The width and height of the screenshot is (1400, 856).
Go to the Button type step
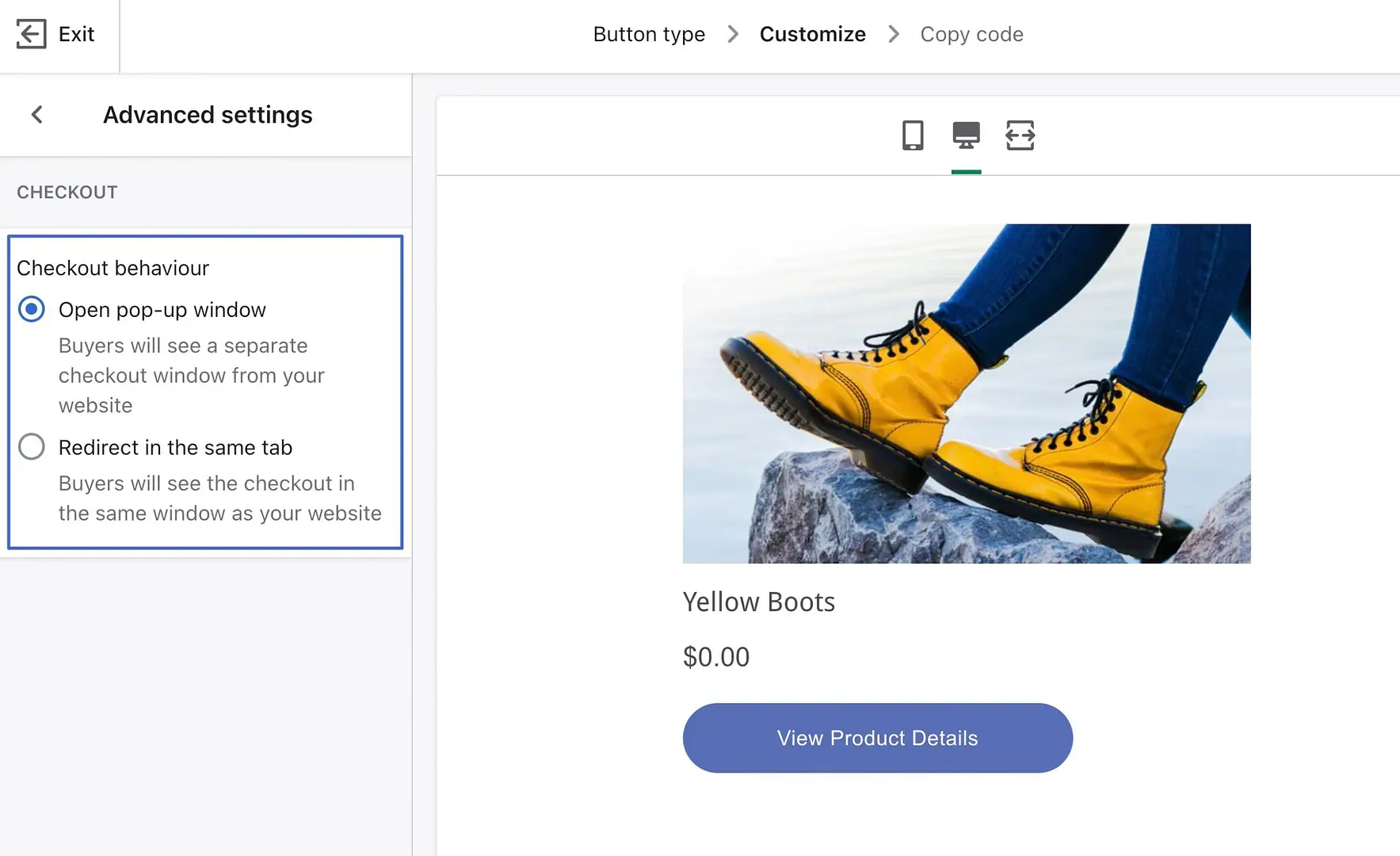point(649,34)
